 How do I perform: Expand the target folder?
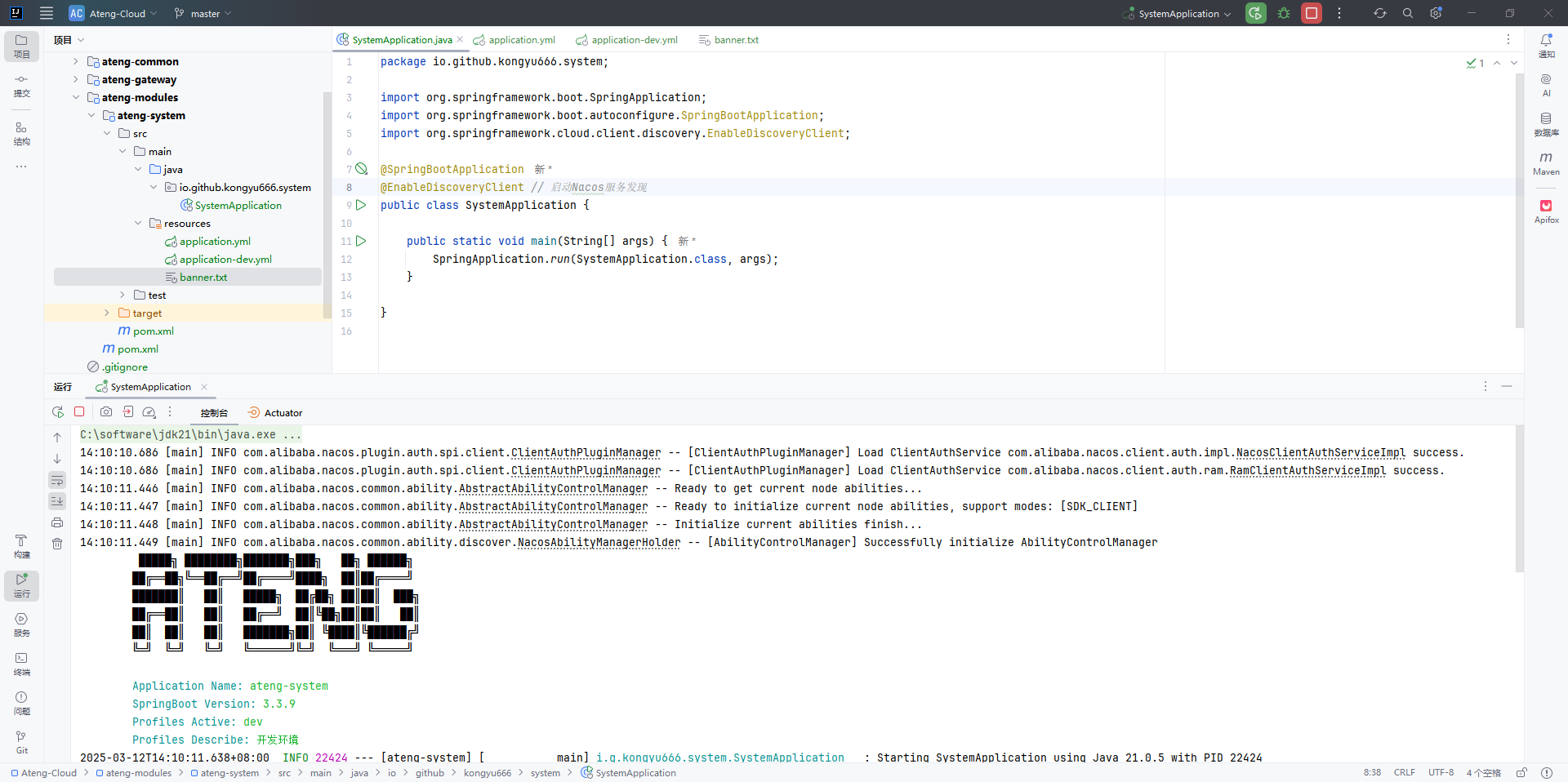click(107, 313)
